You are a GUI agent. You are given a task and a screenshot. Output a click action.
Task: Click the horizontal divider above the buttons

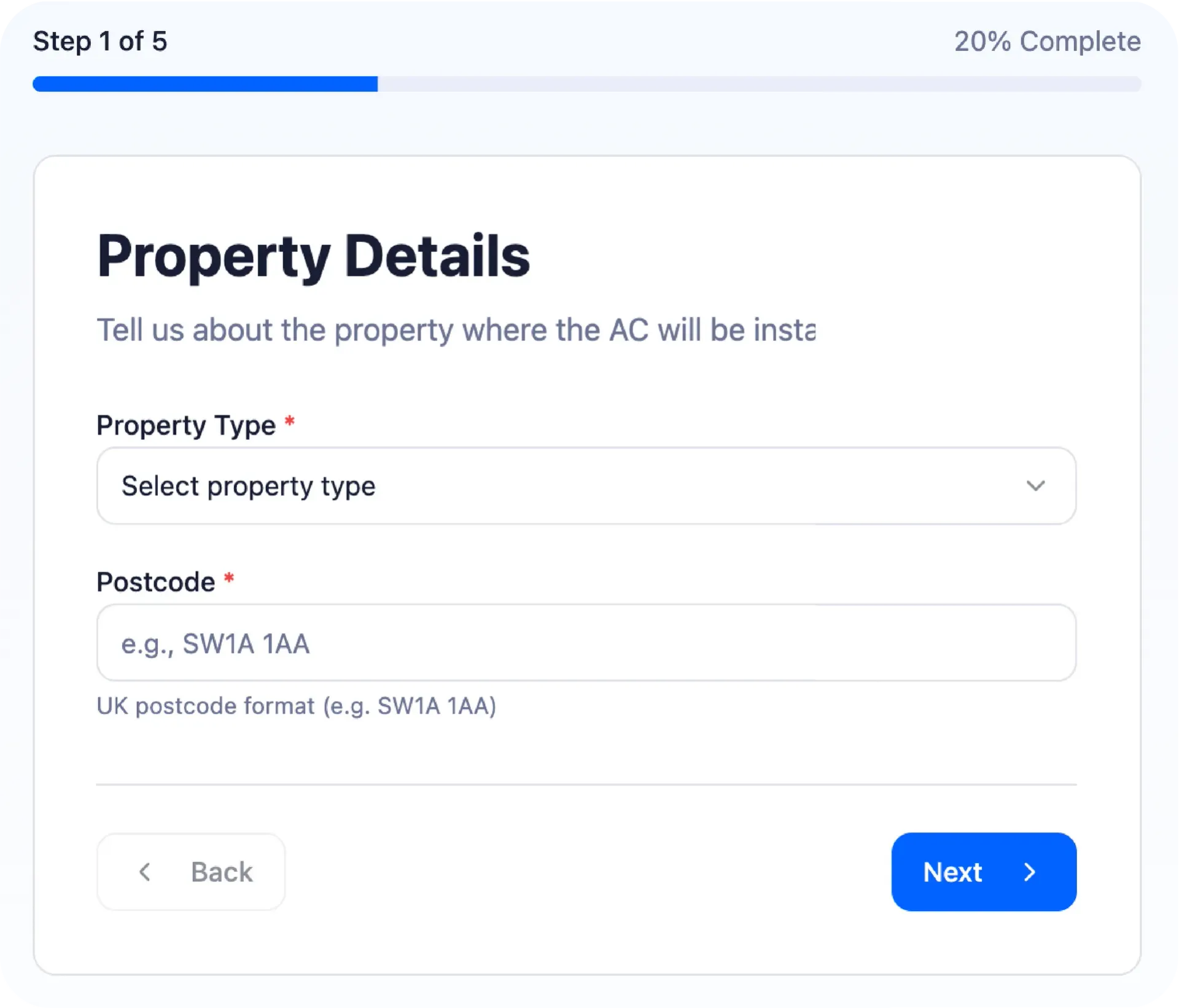(586, 784)
